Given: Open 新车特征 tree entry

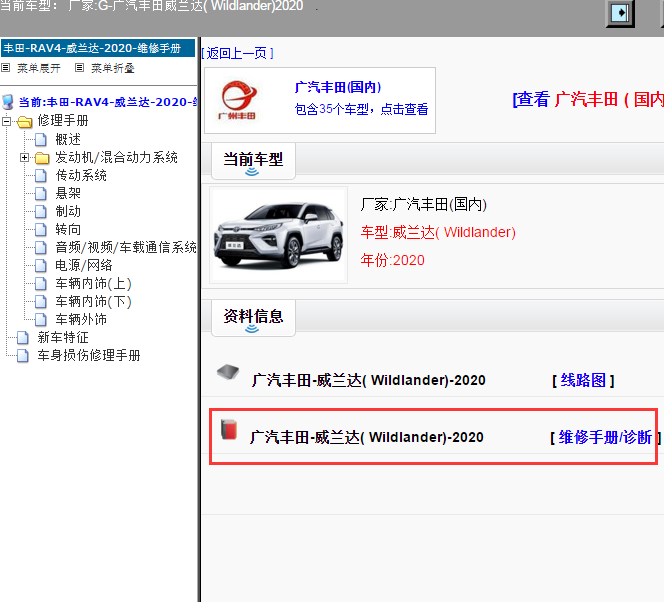Looking at the screenshot, I should click(63, 338).
